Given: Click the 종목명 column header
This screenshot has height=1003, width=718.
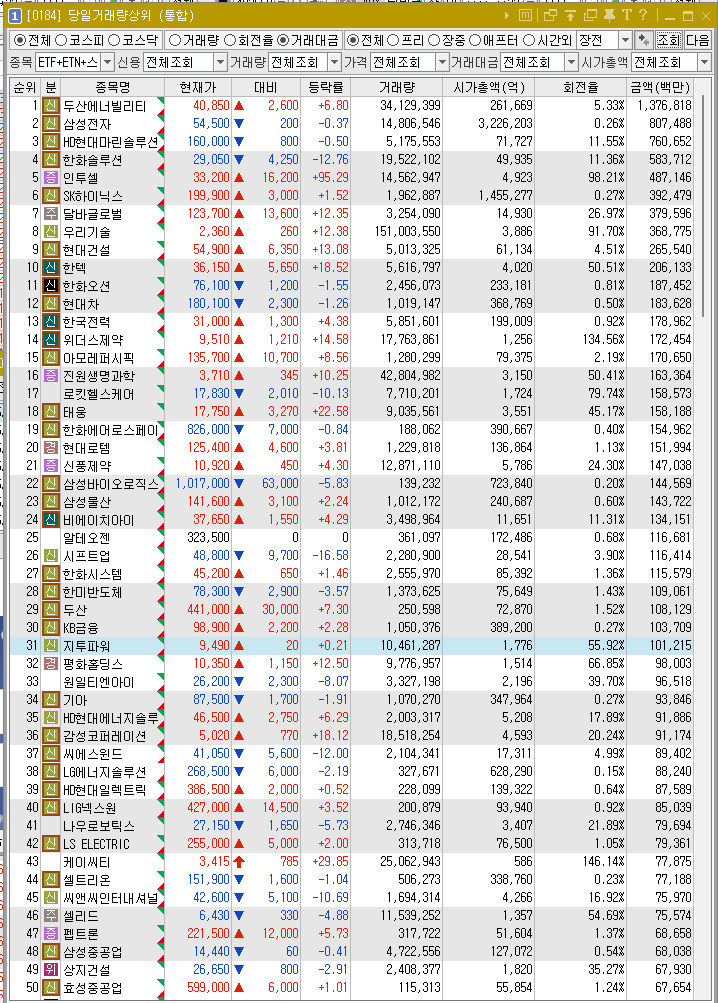Looking at the screenshot, I should [x=112, y=87].
